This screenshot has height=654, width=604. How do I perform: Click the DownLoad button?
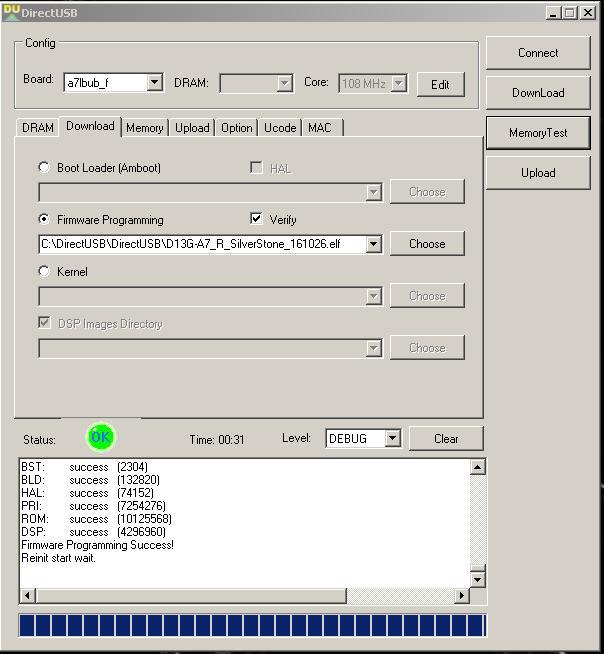click(x=538, y=93)
